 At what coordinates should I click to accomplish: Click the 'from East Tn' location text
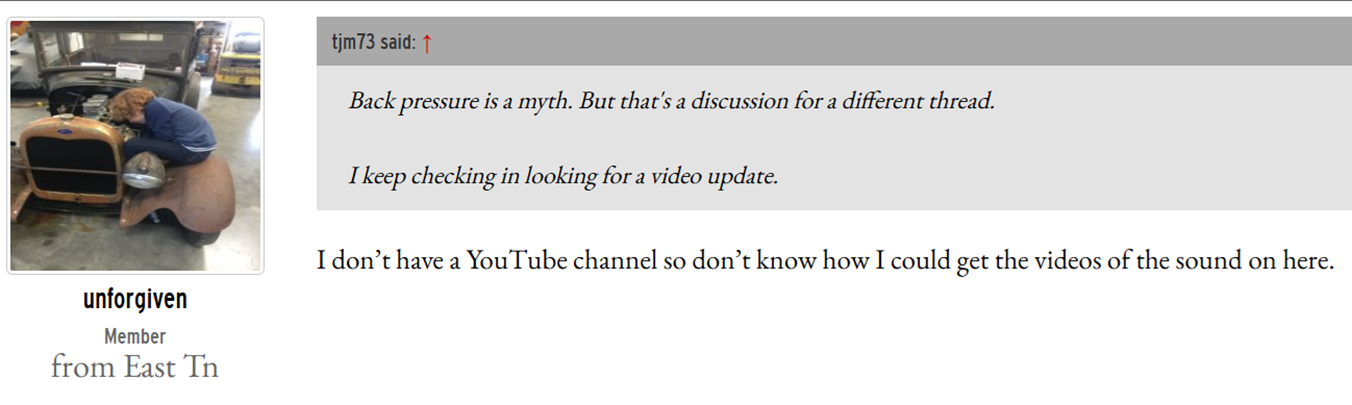(135, 367)
